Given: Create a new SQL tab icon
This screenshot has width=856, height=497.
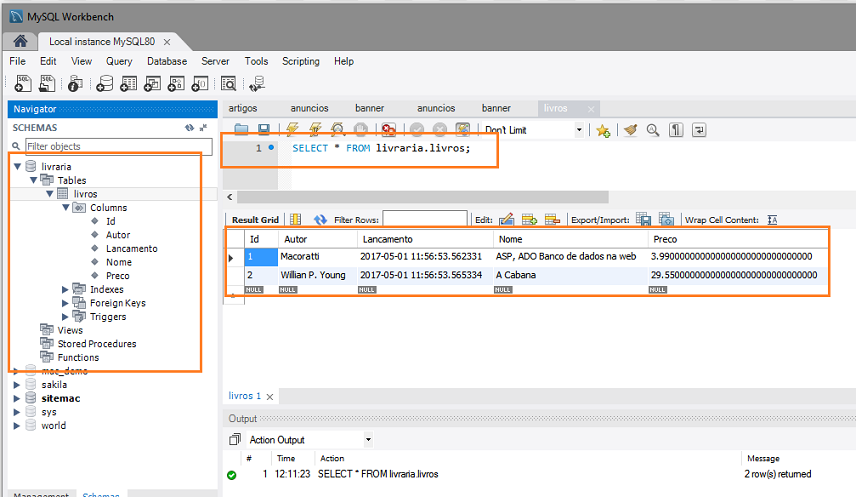Looking at the screenshot, I should 23,84.
